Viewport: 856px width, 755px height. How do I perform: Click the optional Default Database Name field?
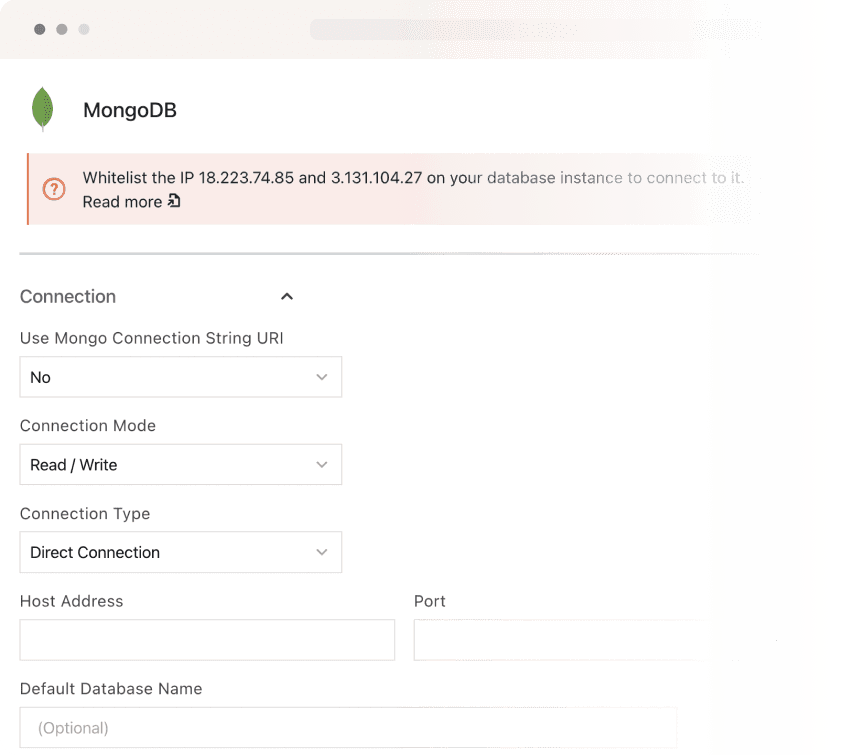(x=348, y=727)
